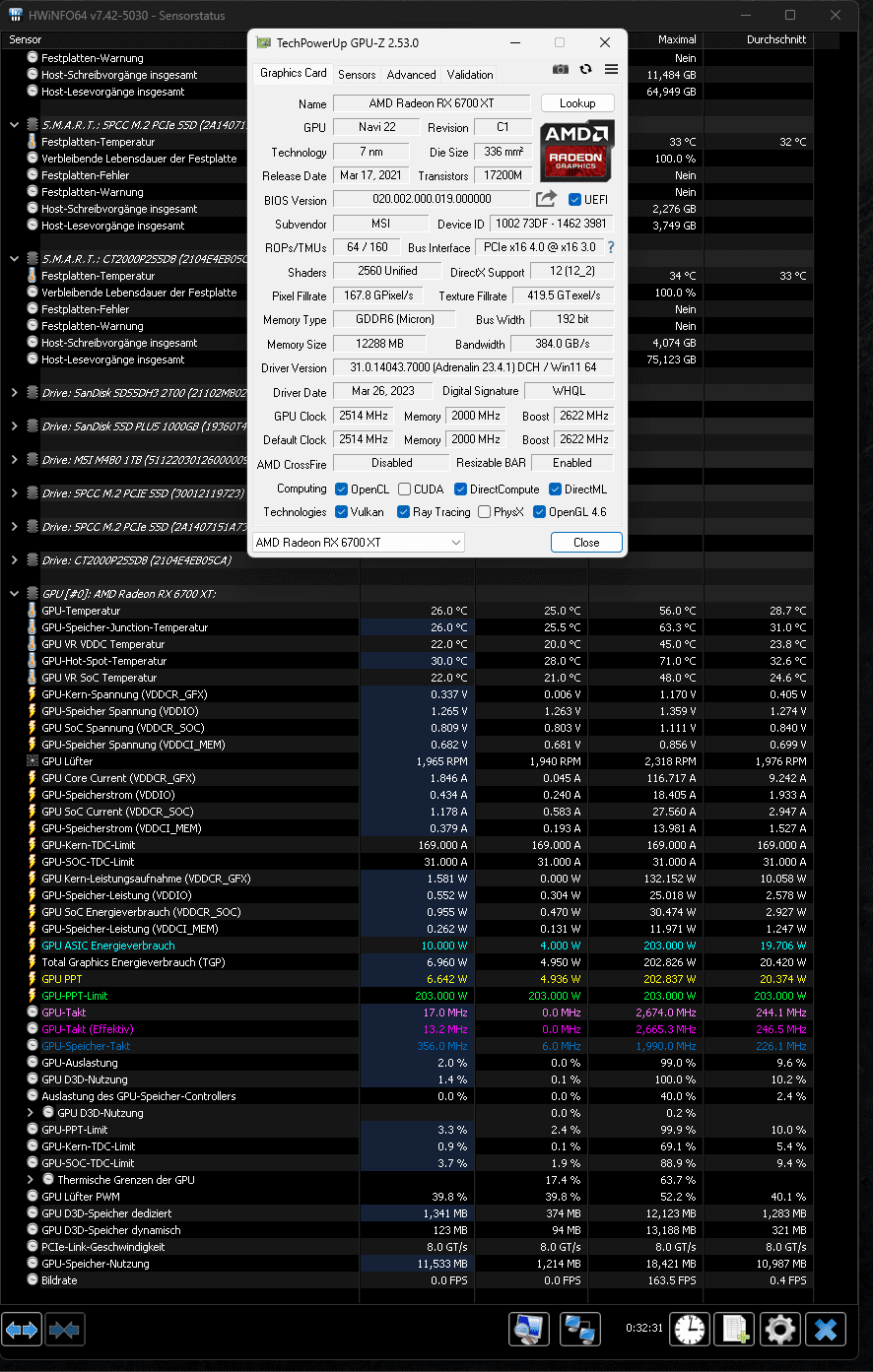Click the AMD Radeon Graphics logo

(577, 150)
